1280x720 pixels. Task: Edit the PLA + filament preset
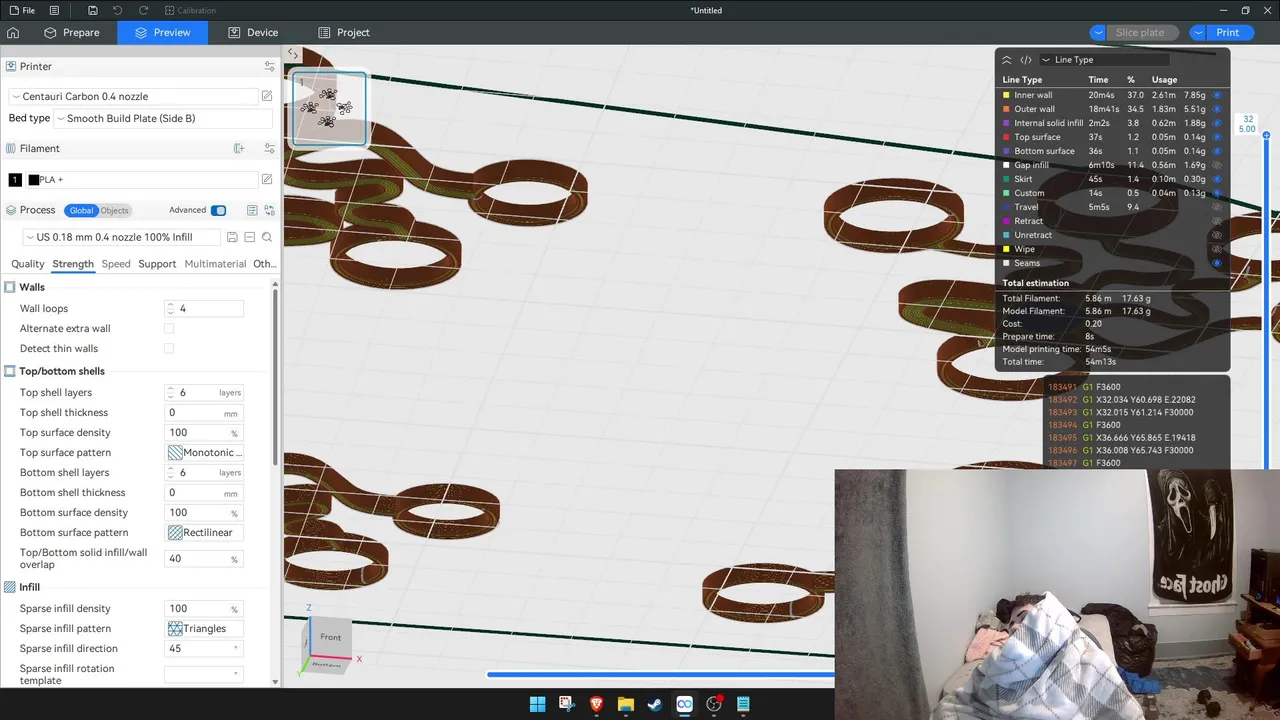(267, 179)
